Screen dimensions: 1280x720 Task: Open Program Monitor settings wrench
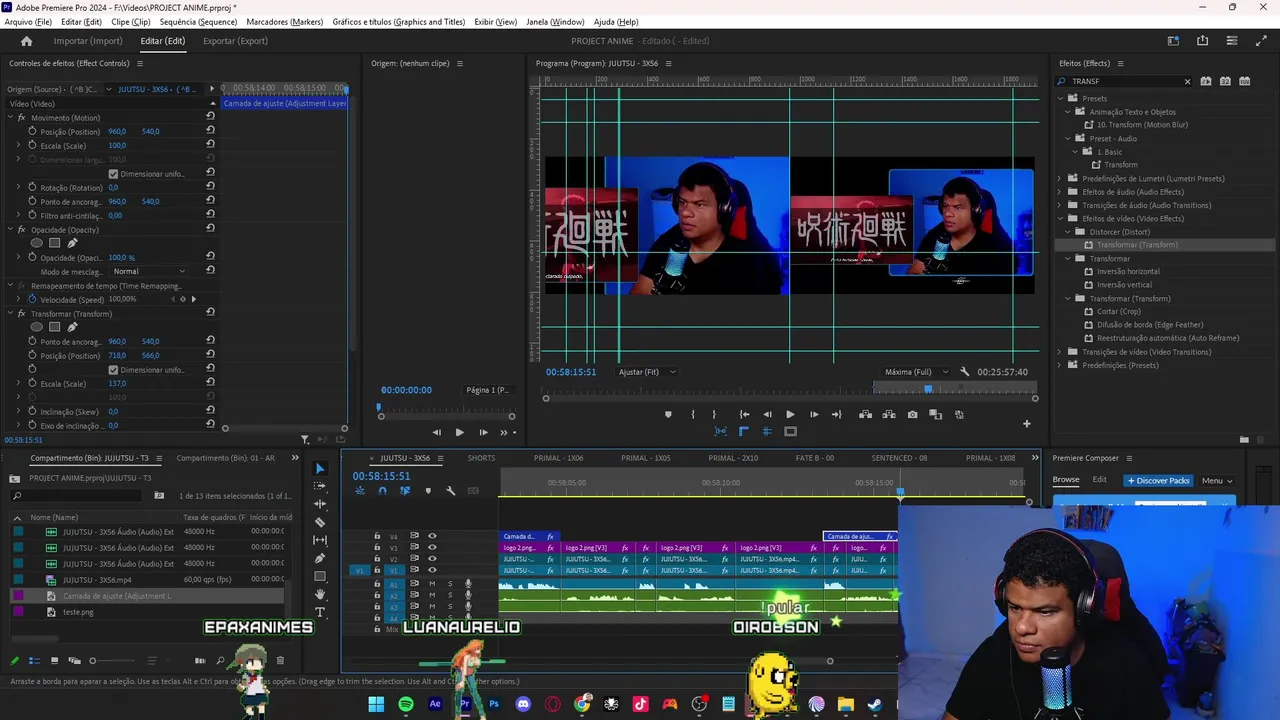pyautogui.click(x=964, y=372)
